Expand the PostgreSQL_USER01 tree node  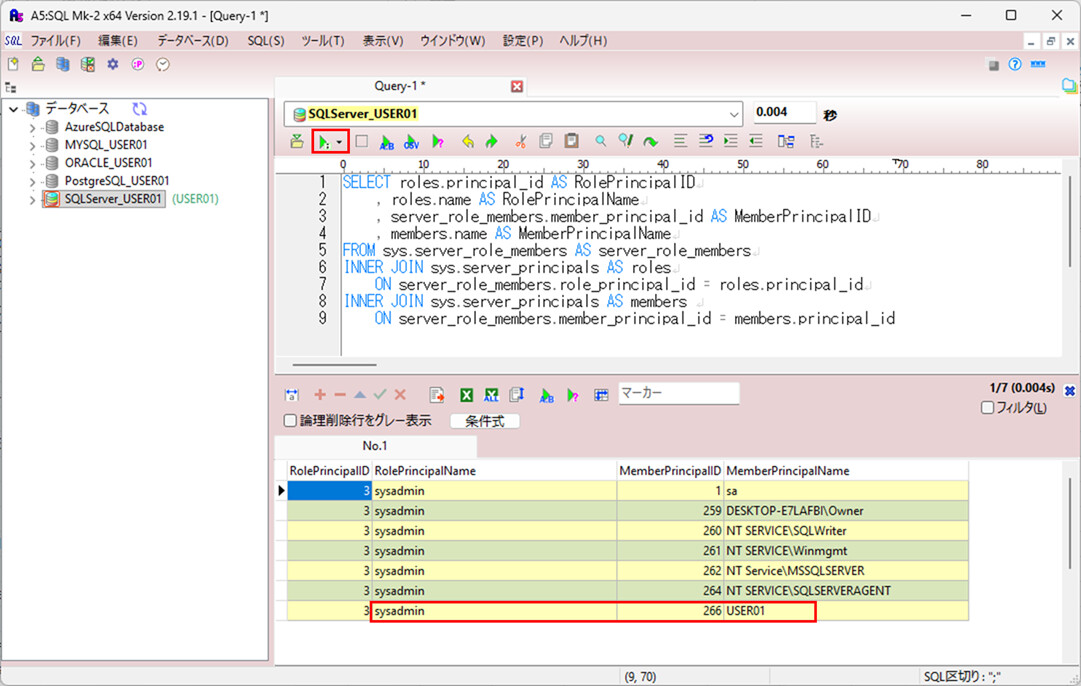(32, 181)
